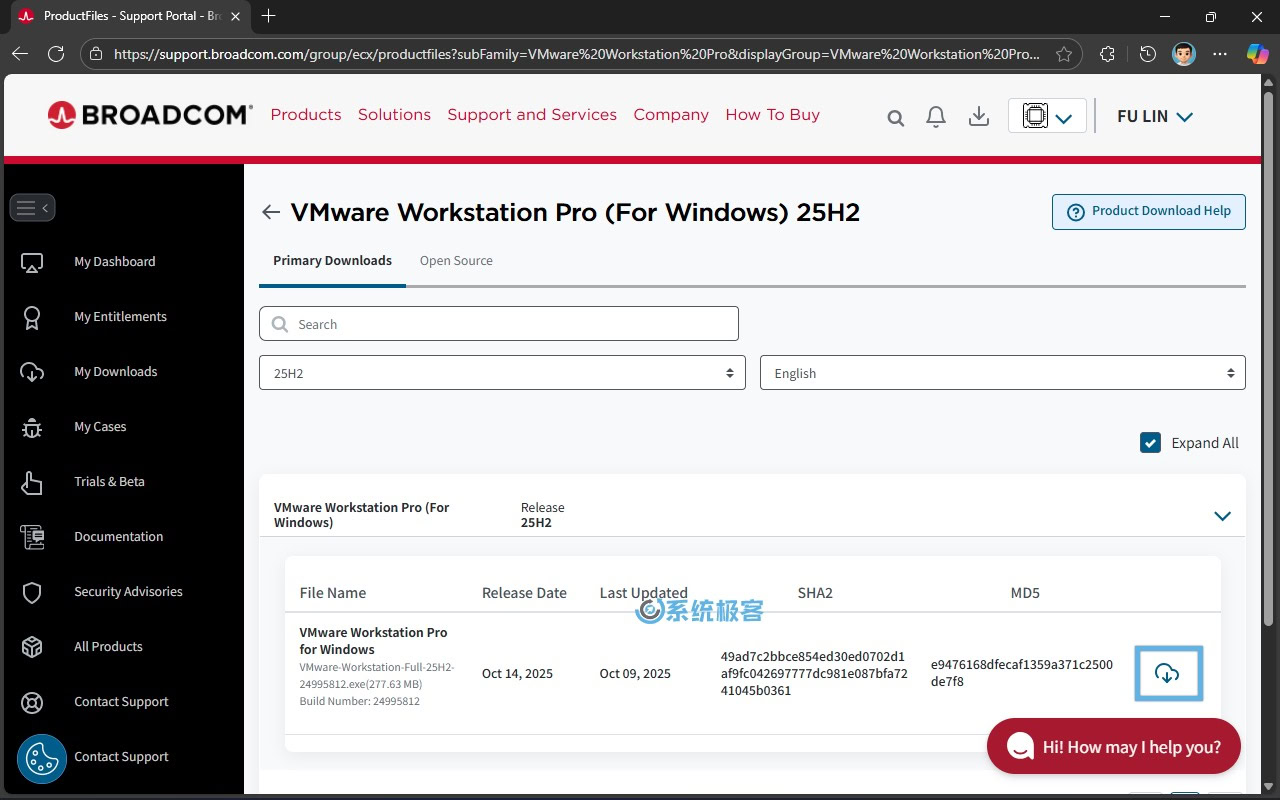Switch to the Open Source tab

pos(456,260)
